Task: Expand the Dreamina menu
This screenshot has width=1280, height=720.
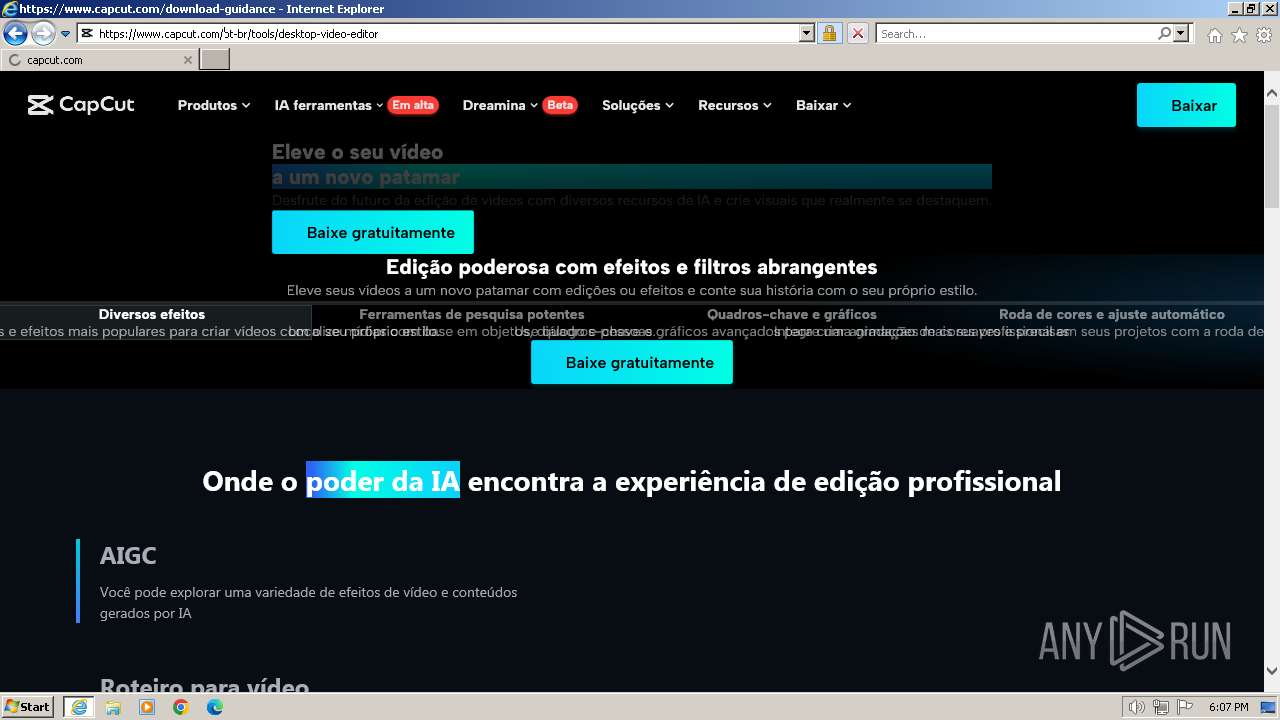Action: (500, 105)
